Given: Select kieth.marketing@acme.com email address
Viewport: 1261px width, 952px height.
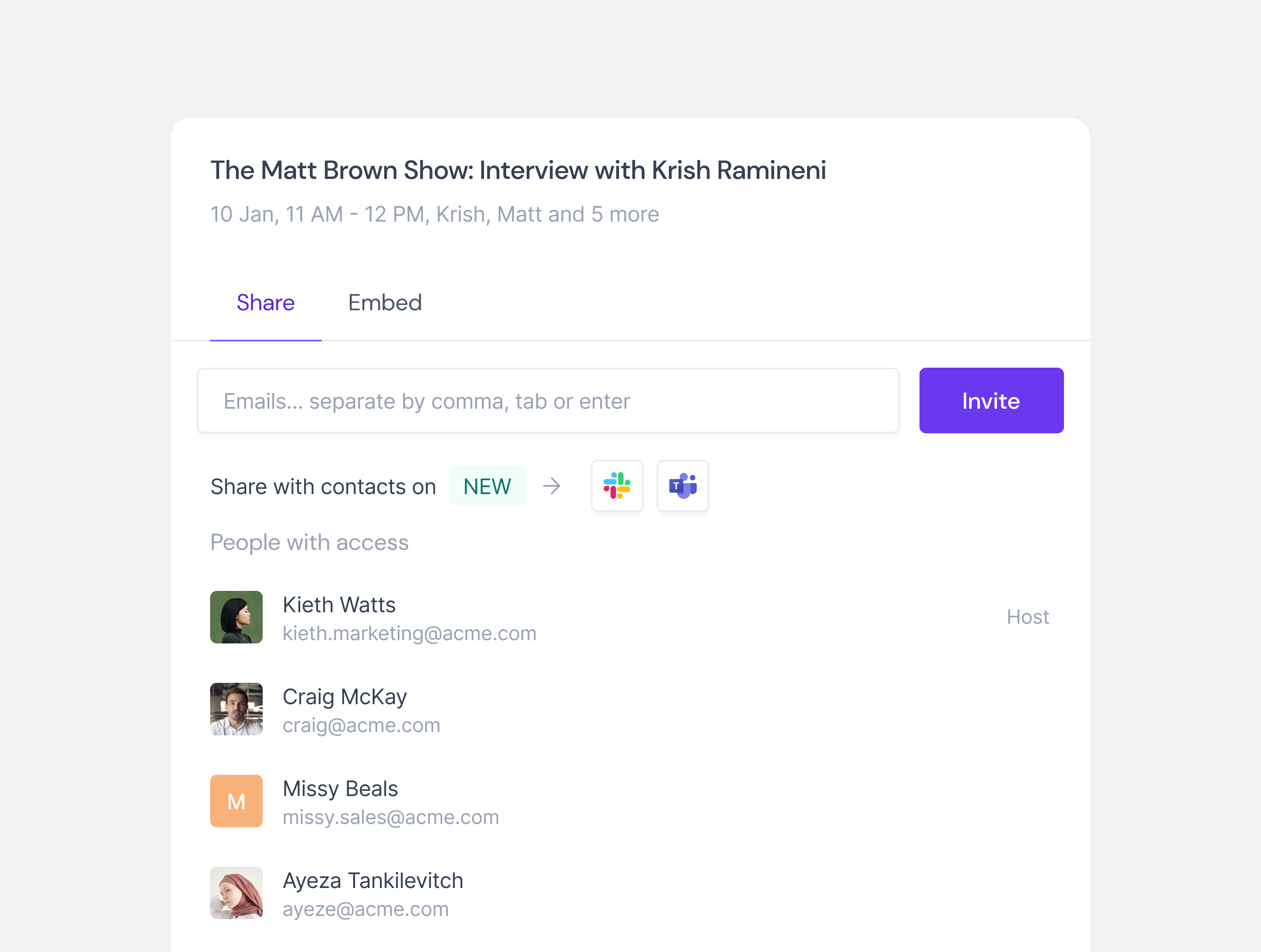Looking at the screenshot, I should [409, 633].
